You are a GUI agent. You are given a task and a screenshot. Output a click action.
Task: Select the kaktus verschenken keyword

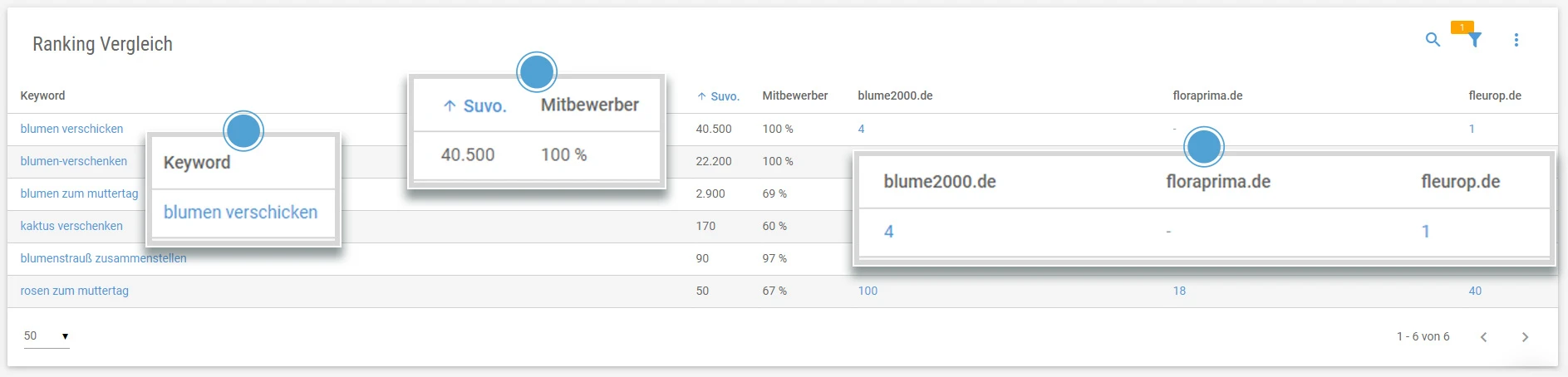coord(71,226)
